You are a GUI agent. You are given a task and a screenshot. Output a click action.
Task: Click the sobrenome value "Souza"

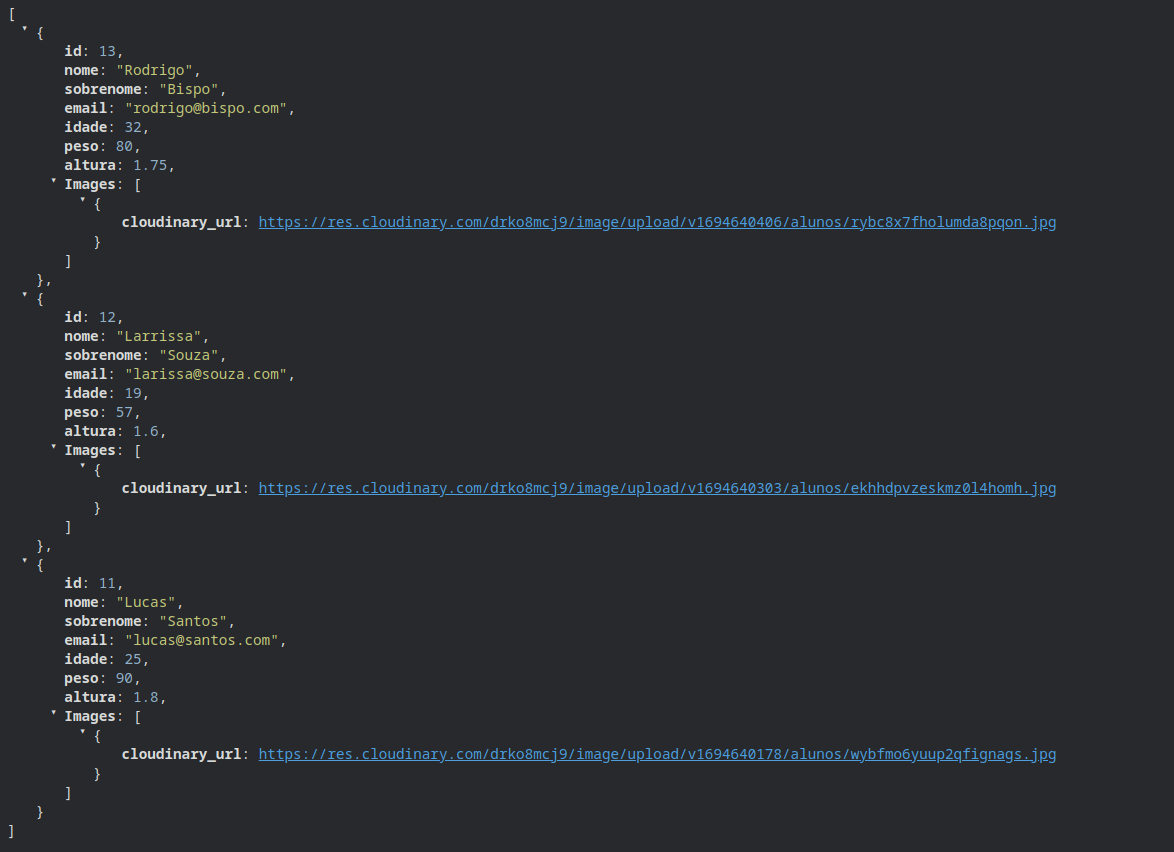[192, 355]
